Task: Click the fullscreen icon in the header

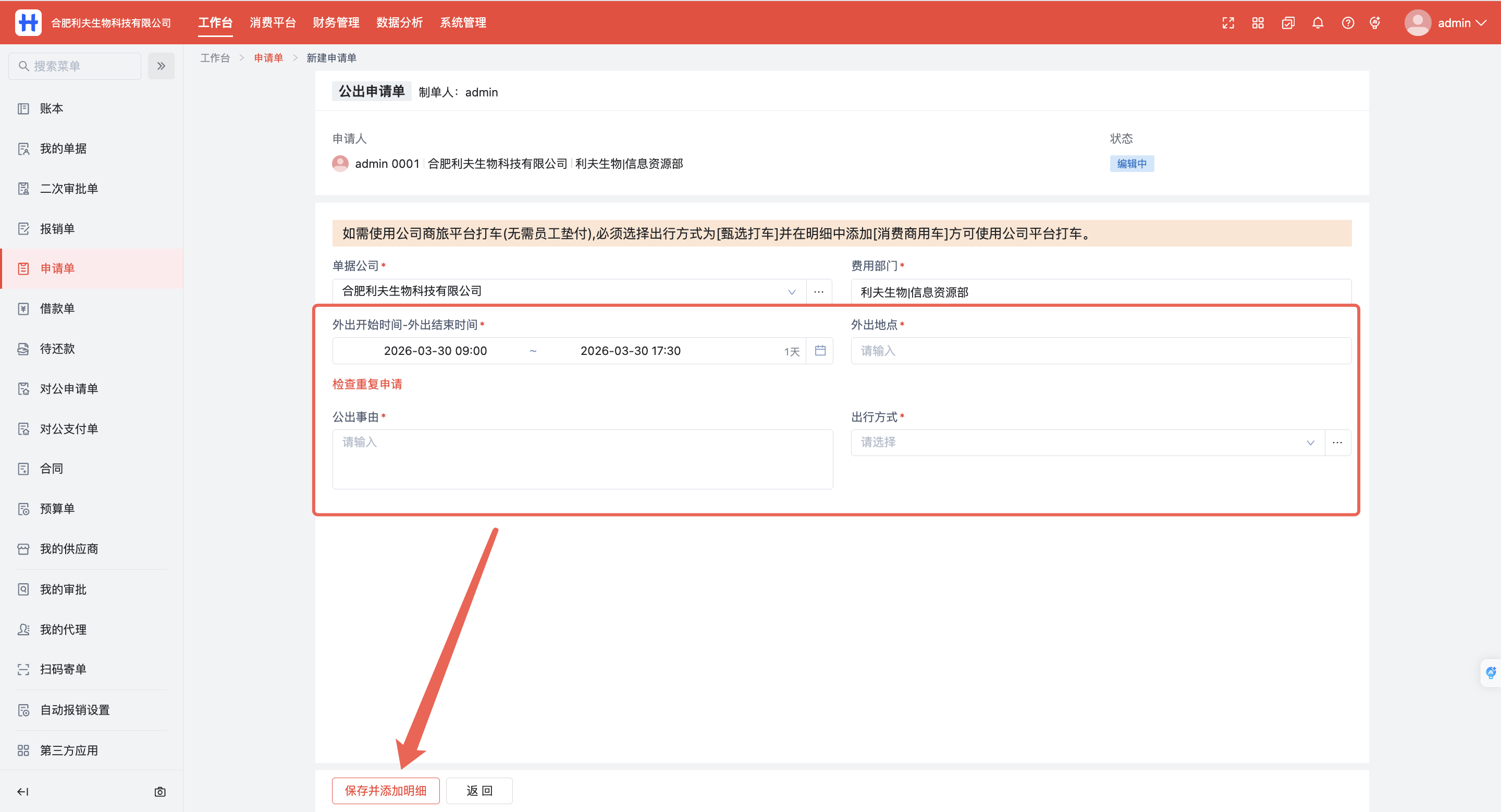Action: point(1228,23)
